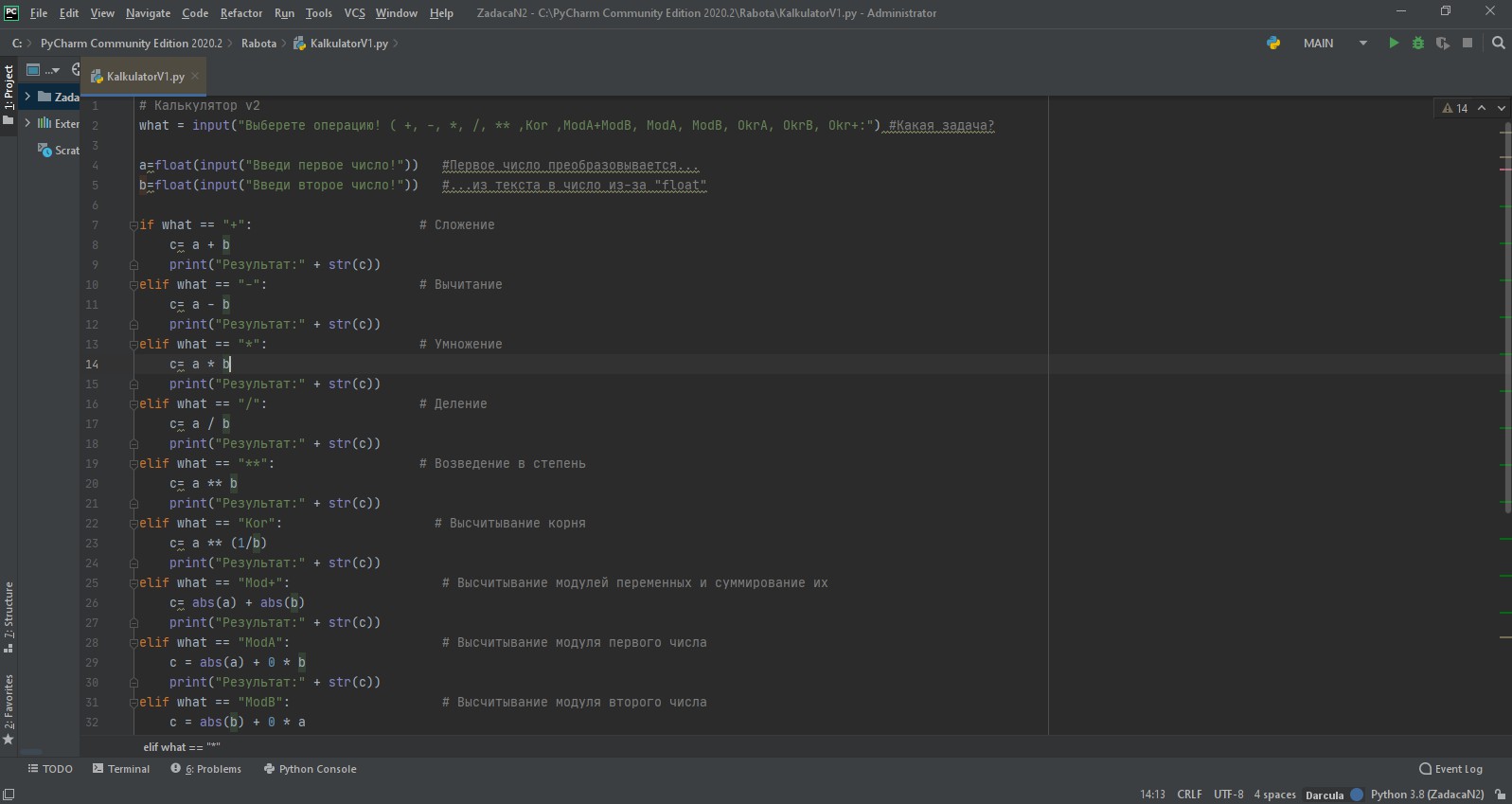This screenshot has height=804, width=1512.
Task: Click line number 14 in the gutter
Action: coord(92,365)
